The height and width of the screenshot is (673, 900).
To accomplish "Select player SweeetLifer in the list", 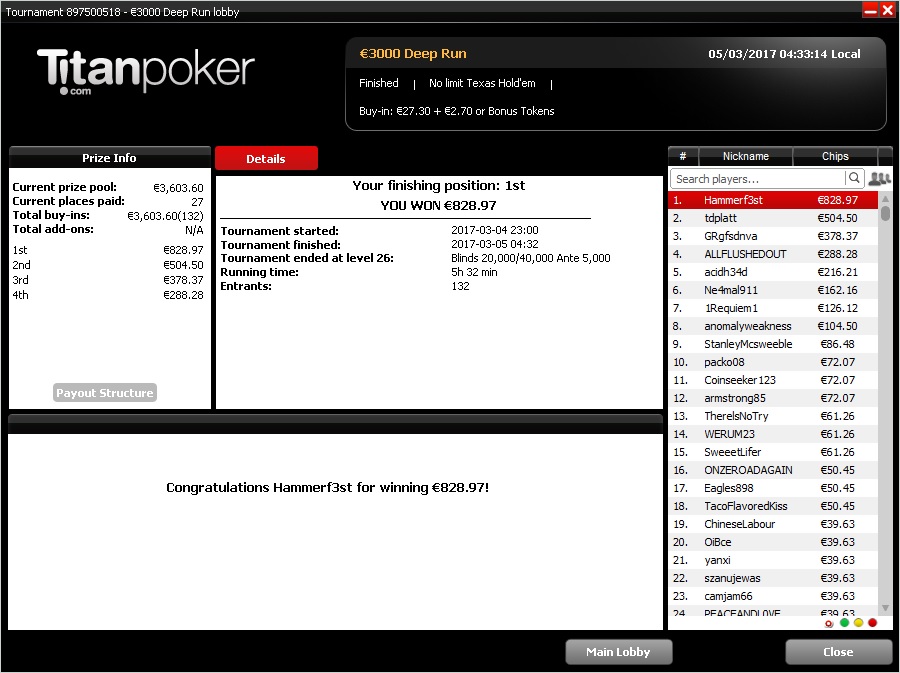I will pyautogui.click(x=773, y=452).
